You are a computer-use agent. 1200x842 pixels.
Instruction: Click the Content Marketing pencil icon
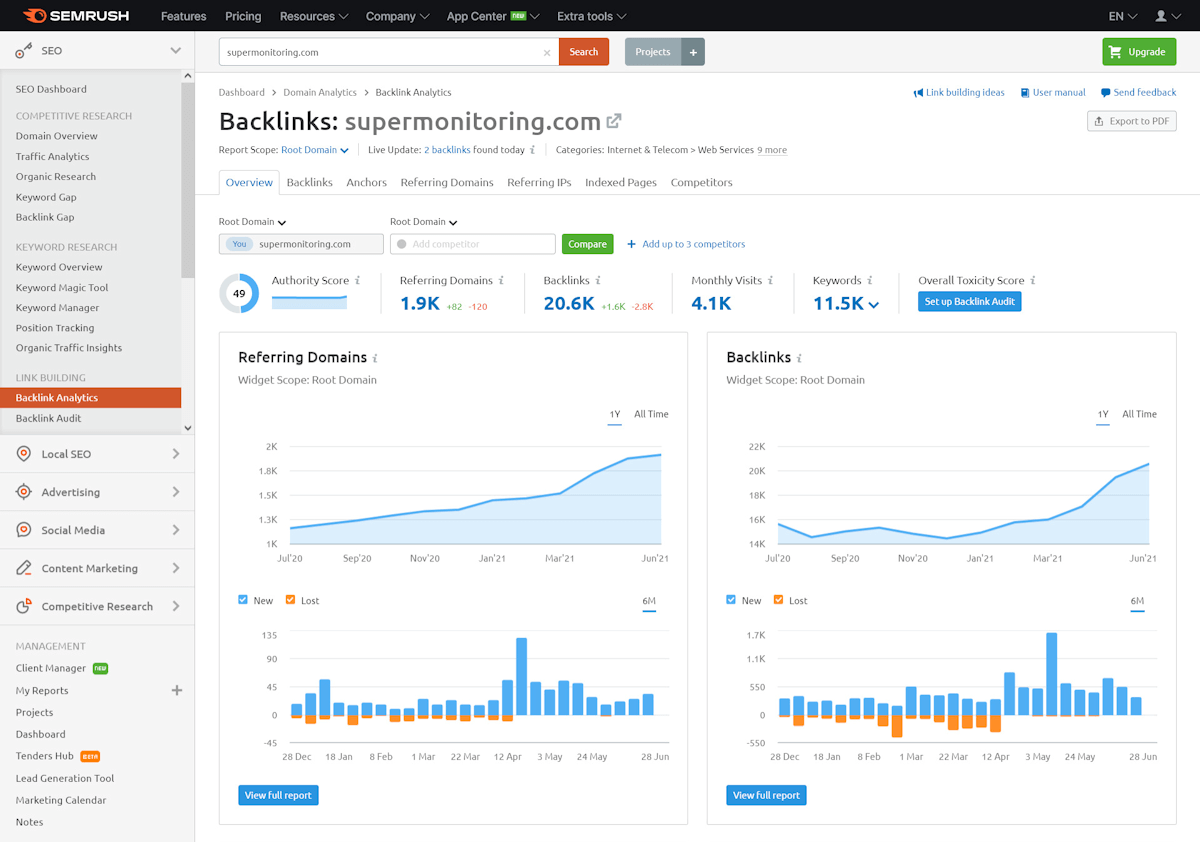click(x=23, y=568)
